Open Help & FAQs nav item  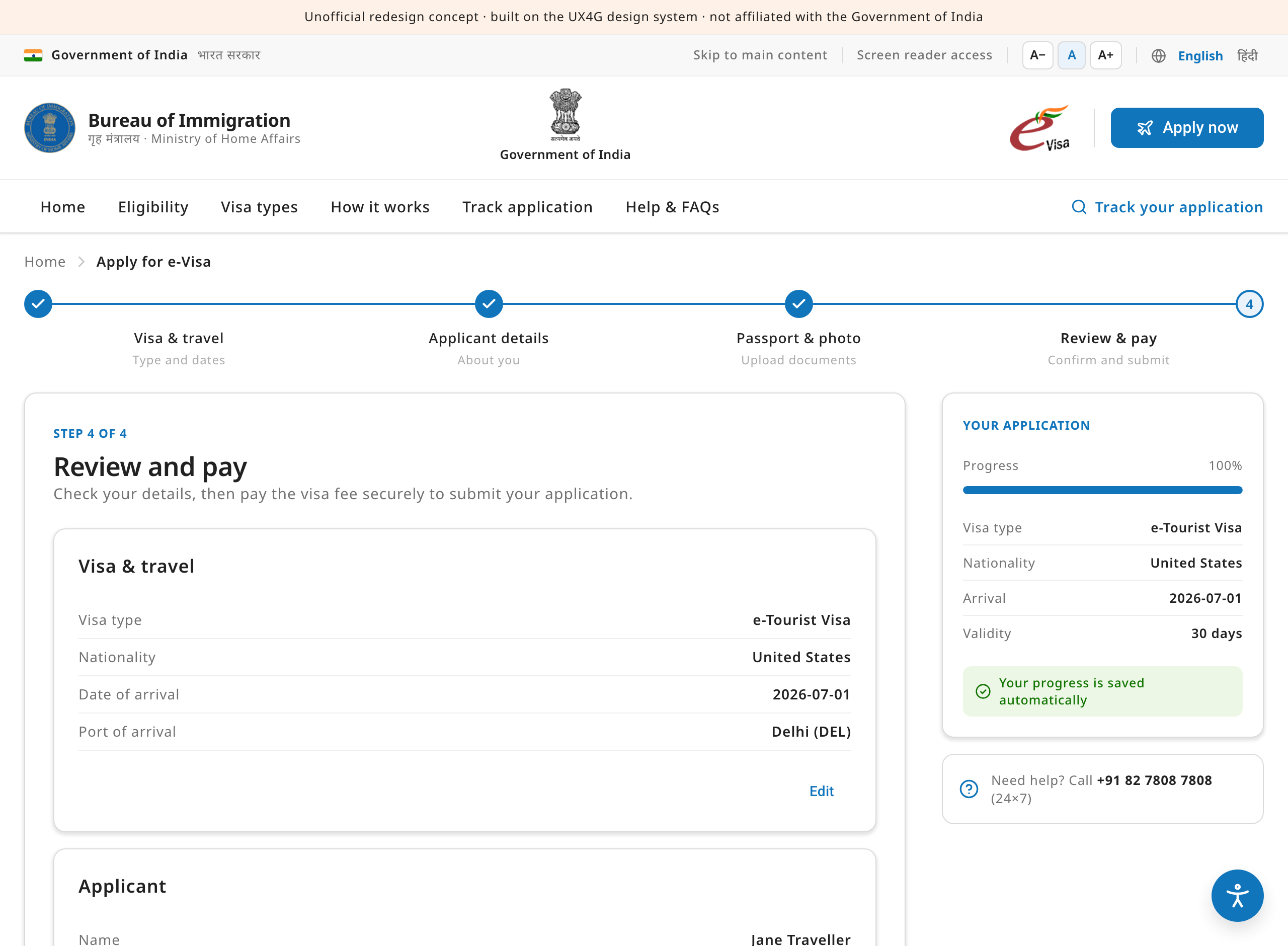(x=672, y=207)
